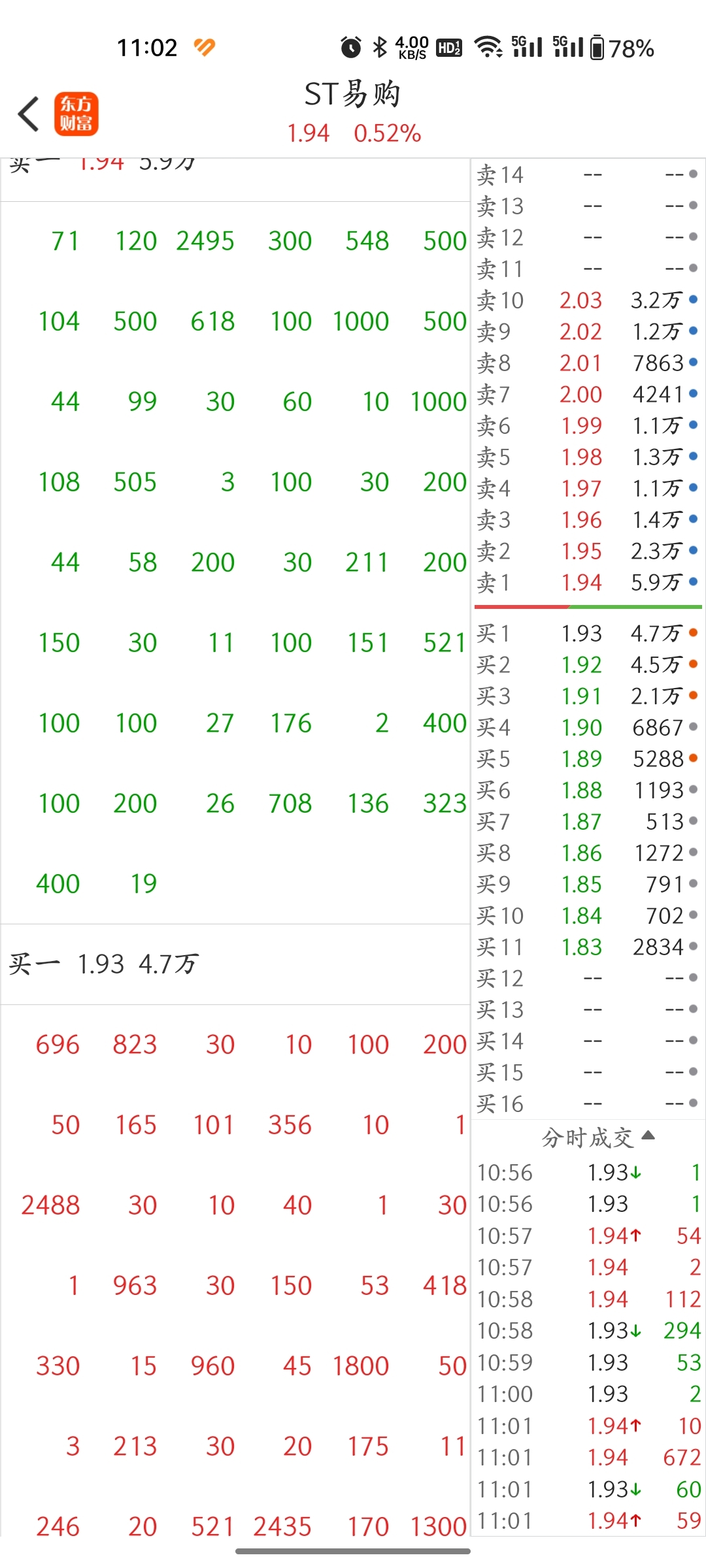Select 卖4 price 1.97
Viewport: 706px width, 1568px height.
pos(581,488)
